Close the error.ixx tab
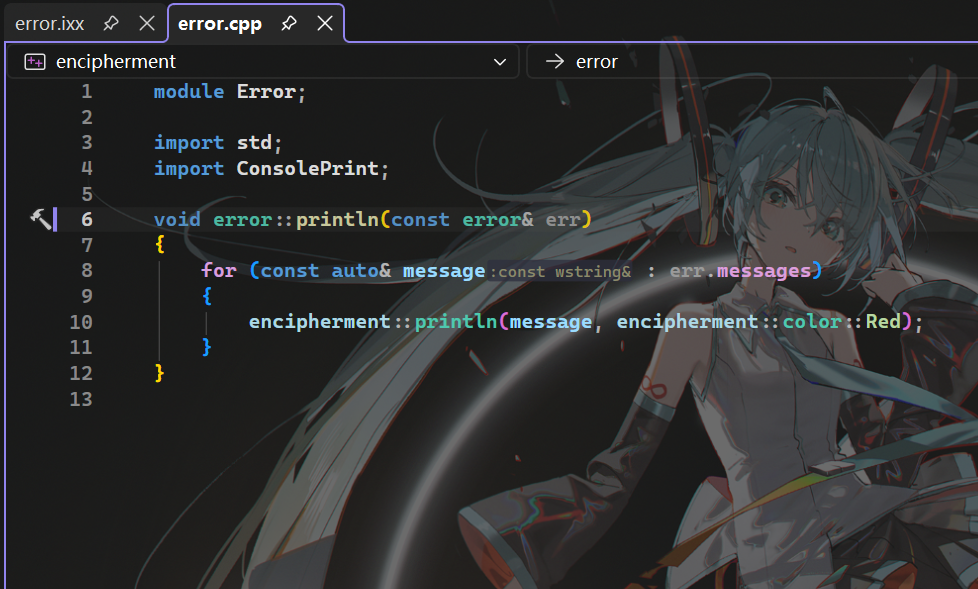The height and width of the screenshot is (589, 978). coord(146,23)
